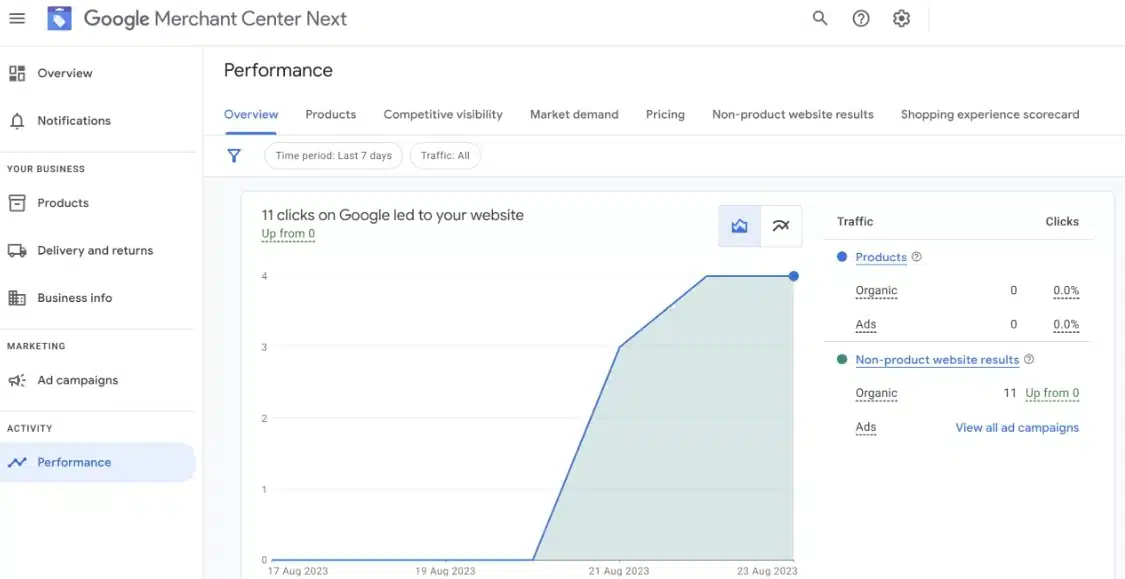Click Organic label under Non-product website results
The height and width of the screenshot is (579, 1125).
(876, 393)
